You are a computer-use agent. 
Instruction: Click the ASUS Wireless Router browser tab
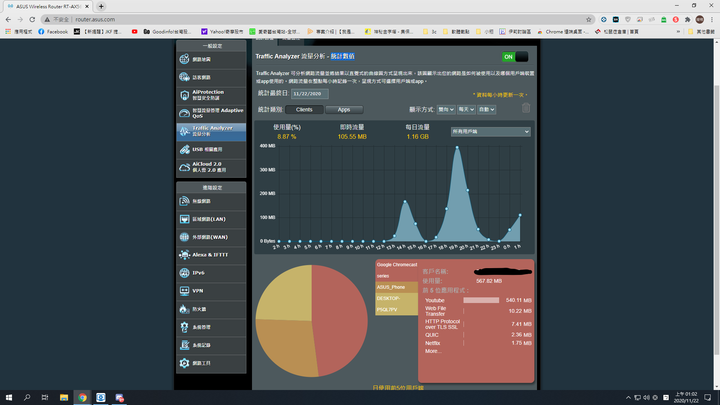point(47,6)
